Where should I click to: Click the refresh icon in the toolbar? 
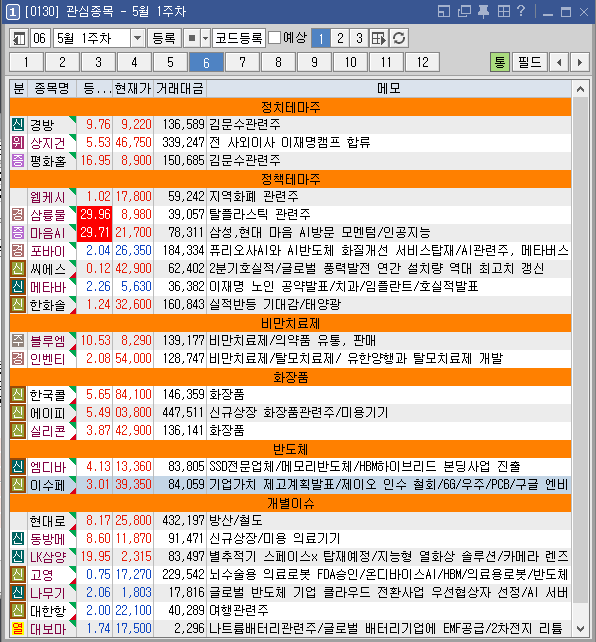(x=399, y=38)
